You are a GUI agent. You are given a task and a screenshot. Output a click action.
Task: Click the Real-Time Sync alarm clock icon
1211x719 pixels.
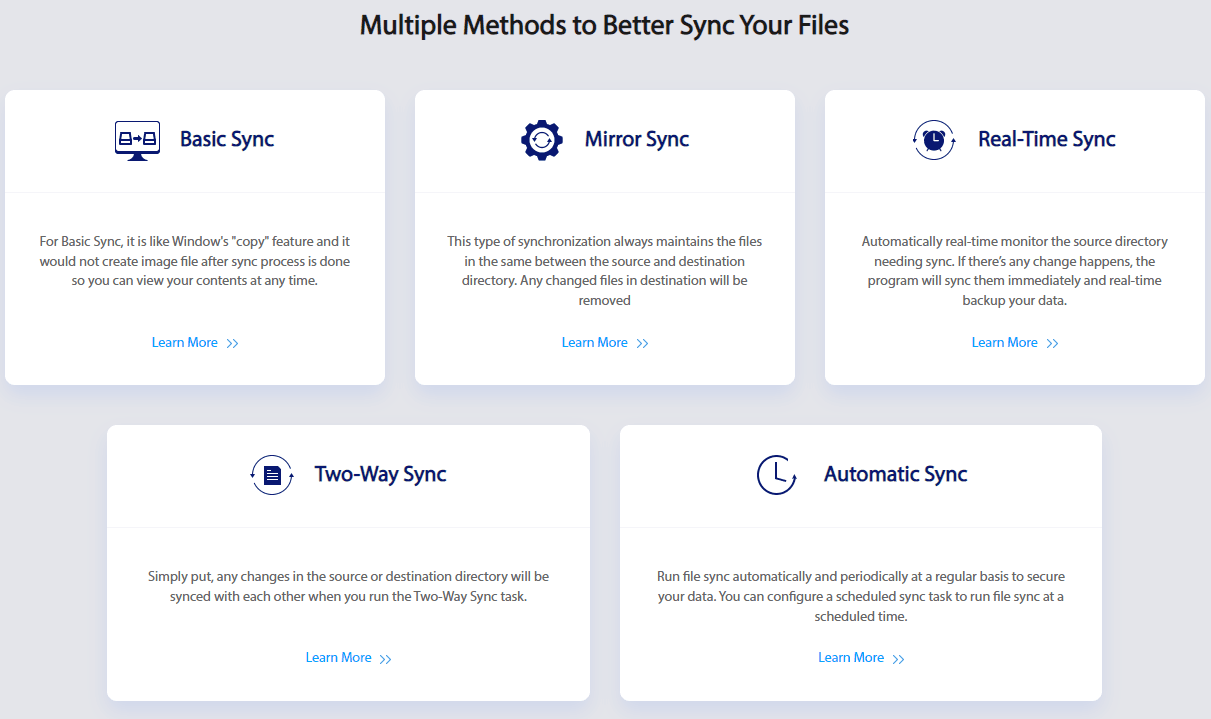click(x=934, y=140)
